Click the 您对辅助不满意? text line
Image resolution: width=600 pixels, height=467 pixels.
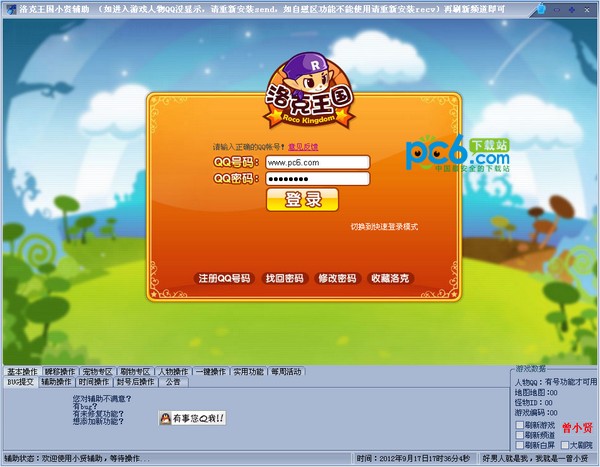[x=102, y=399]
